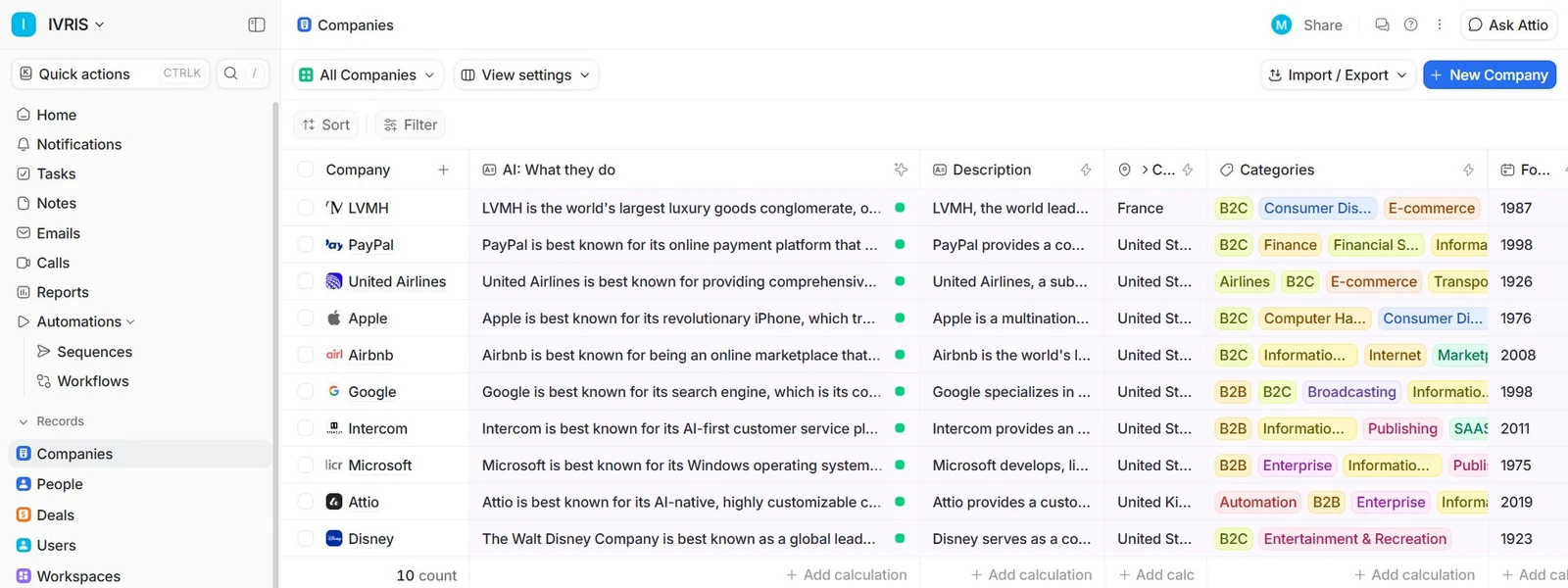The height and width of the screenshot is (588, 1568).
Task: Open Quick actions button
Action: [111, 73]
